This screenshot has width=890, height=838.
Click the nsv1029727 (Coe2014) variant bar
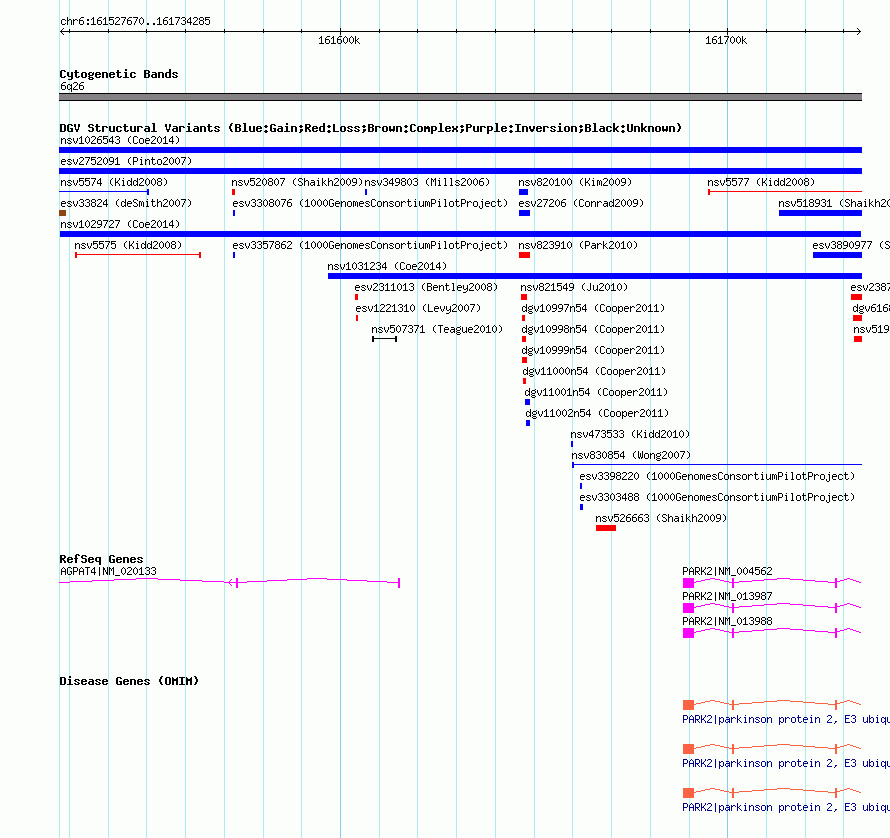tap(460, 234)
